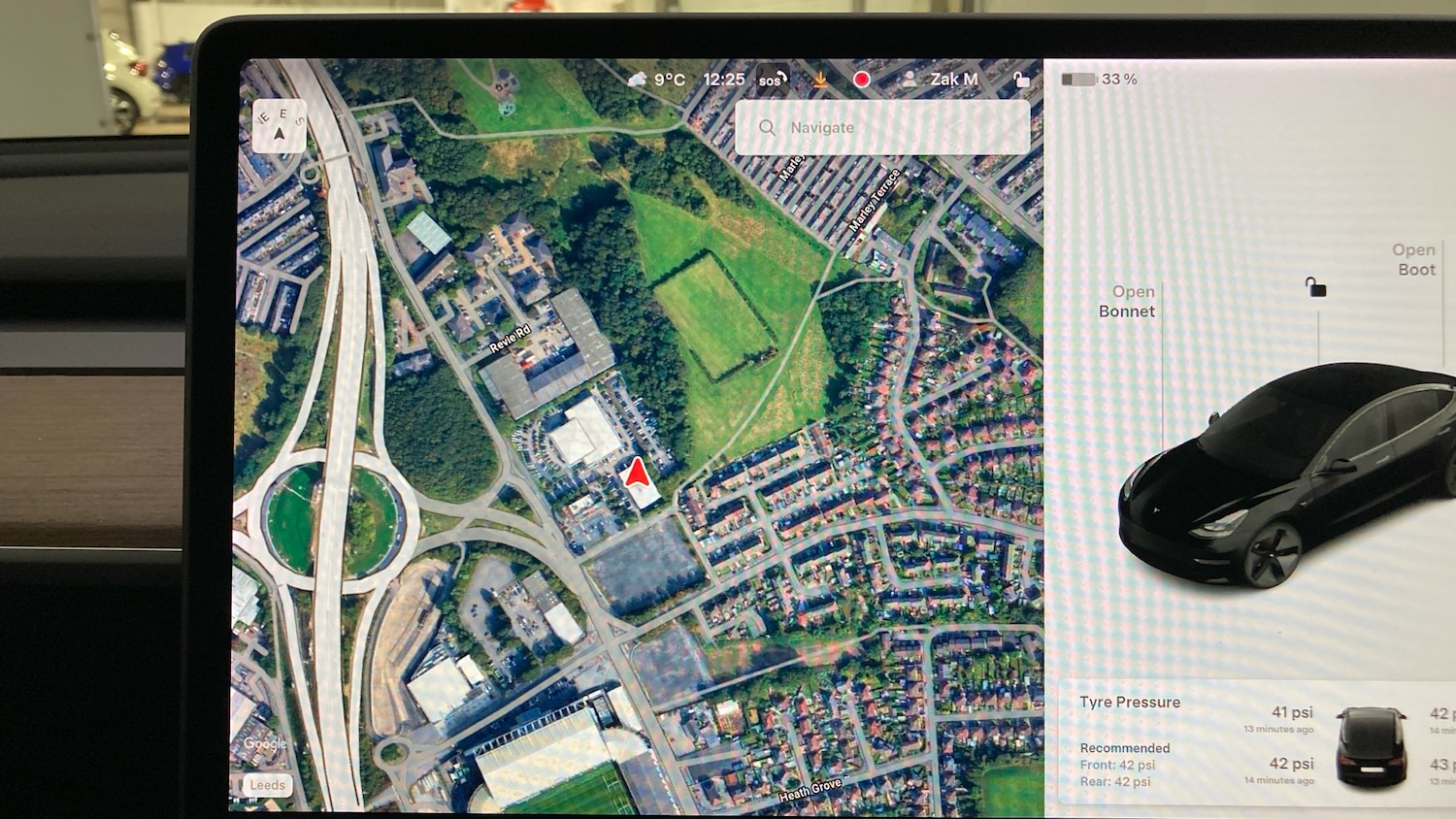Screen dimensions: 1456x819
Task: Toggle the car lock above vehicle
Action: click(x=1315, y=287)
